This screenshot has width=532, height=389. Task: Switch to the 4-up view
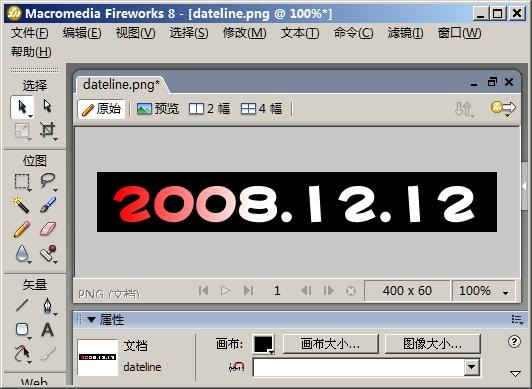click(261, 109)
